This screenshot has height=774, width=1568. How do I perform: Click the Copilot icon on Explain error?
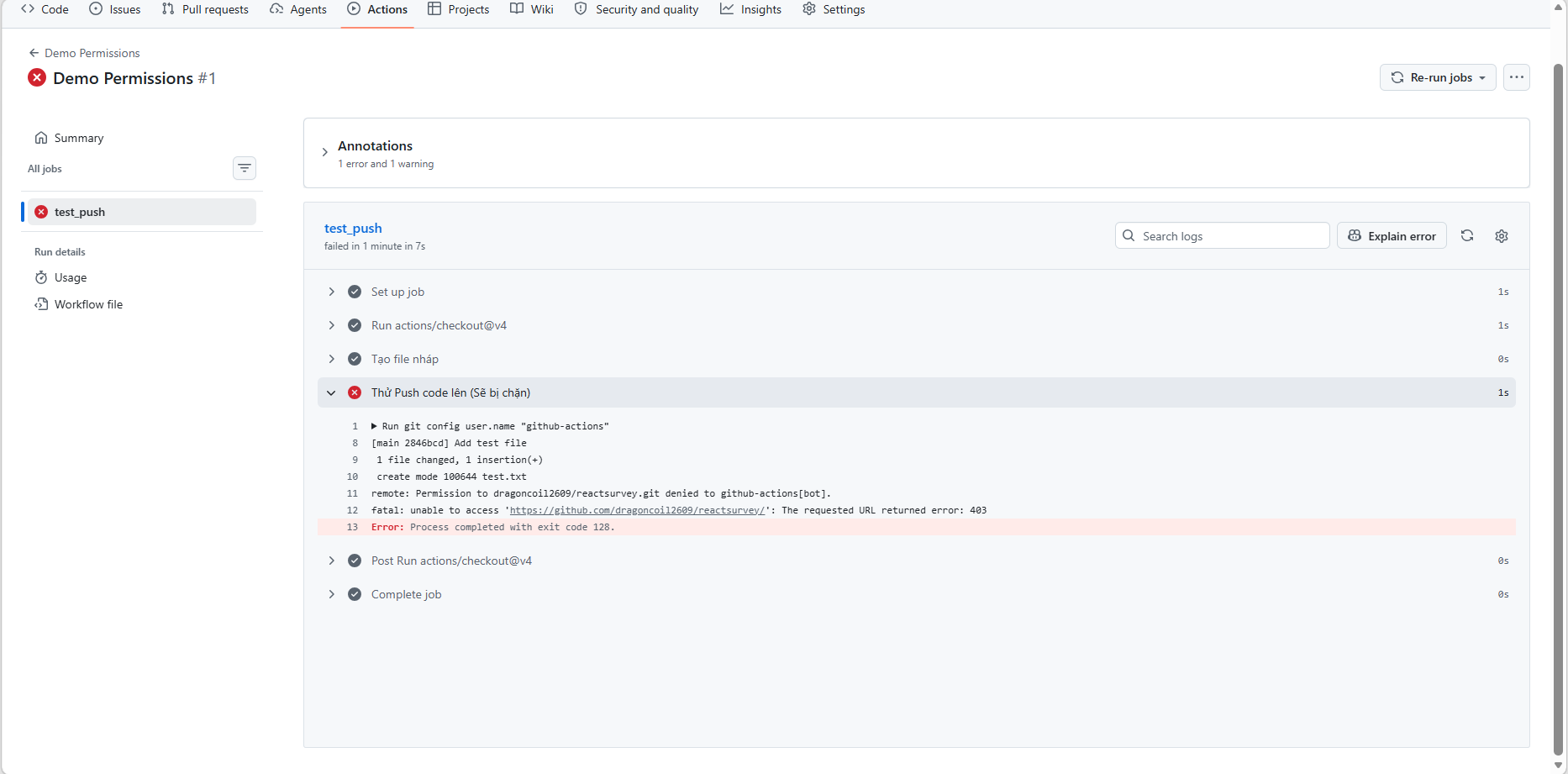point(1355,235)
